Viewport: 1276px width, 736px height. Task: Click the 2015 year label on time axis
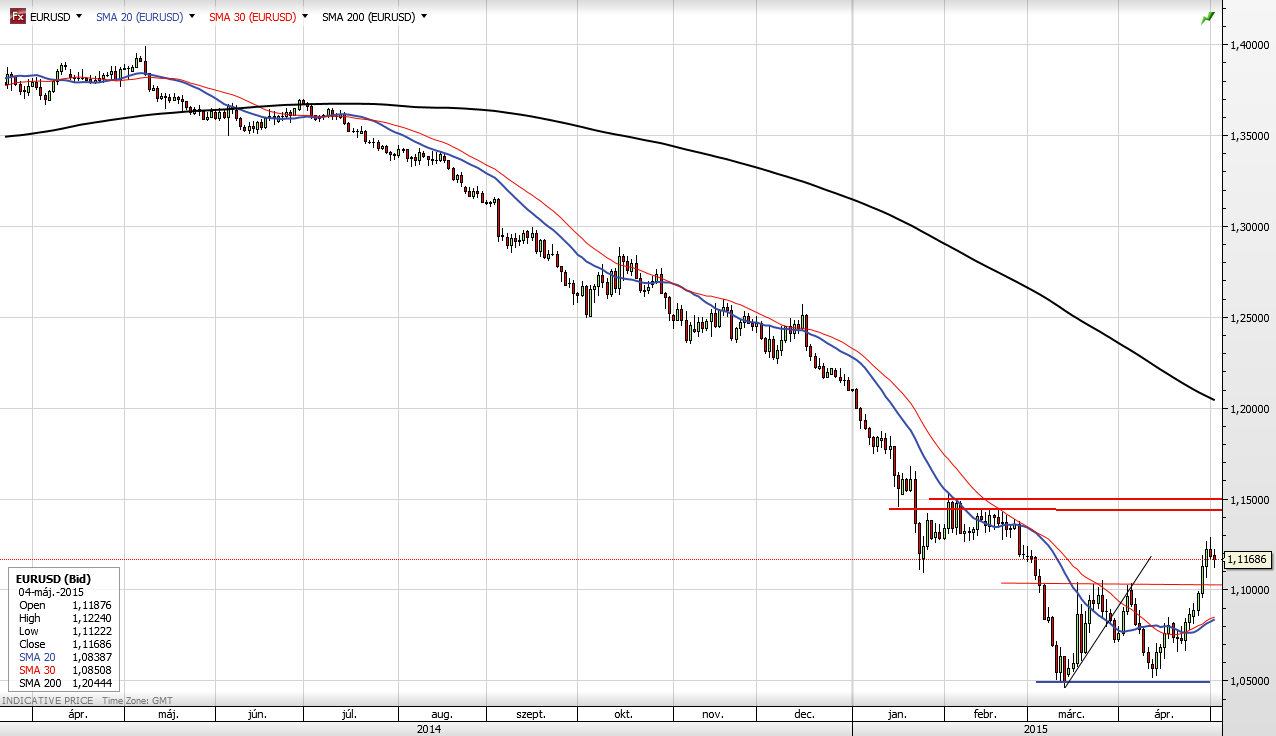(1037, 729)
